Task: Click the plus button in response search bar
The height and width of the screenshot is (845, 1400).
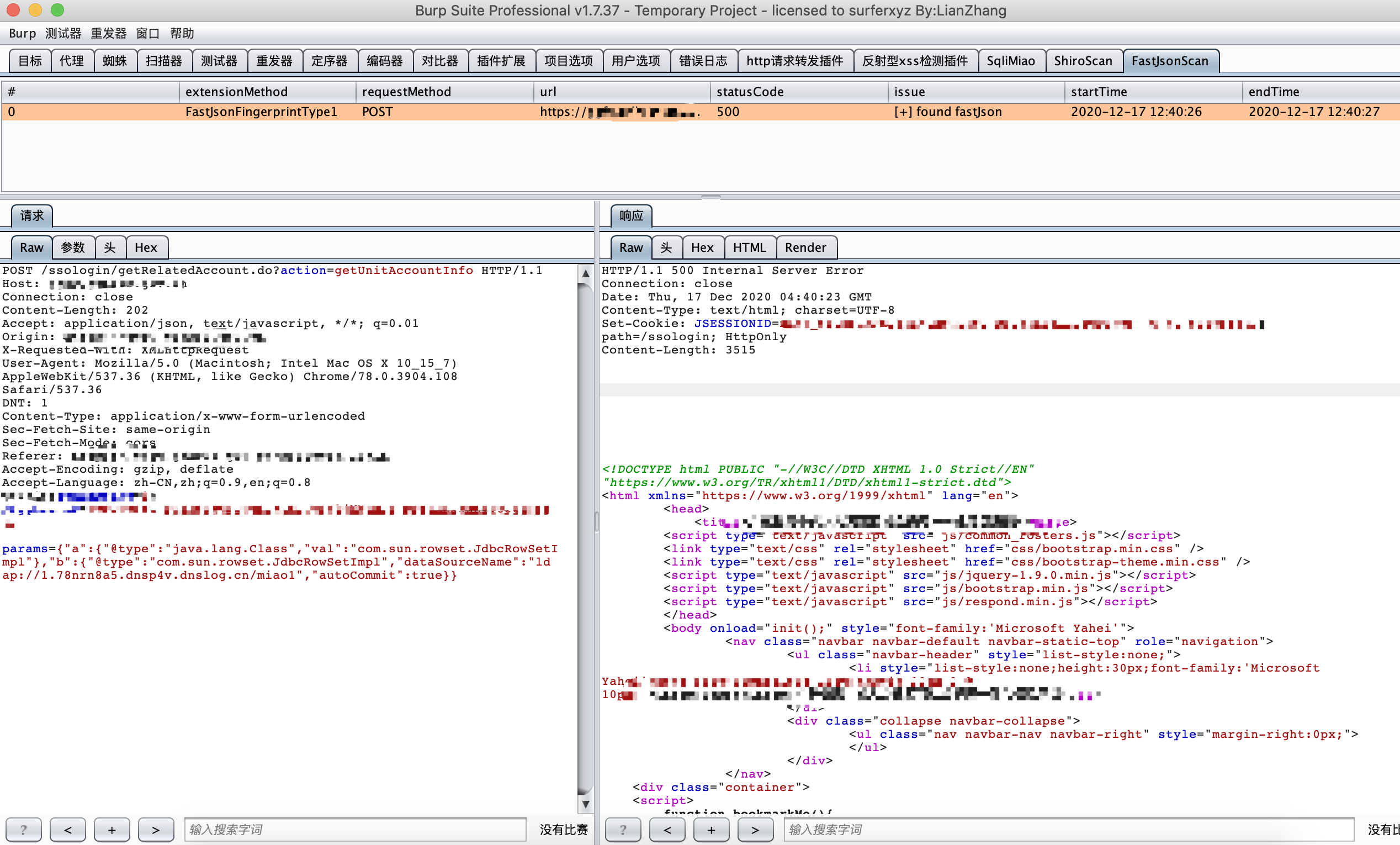Action: [x=711, y=829]
